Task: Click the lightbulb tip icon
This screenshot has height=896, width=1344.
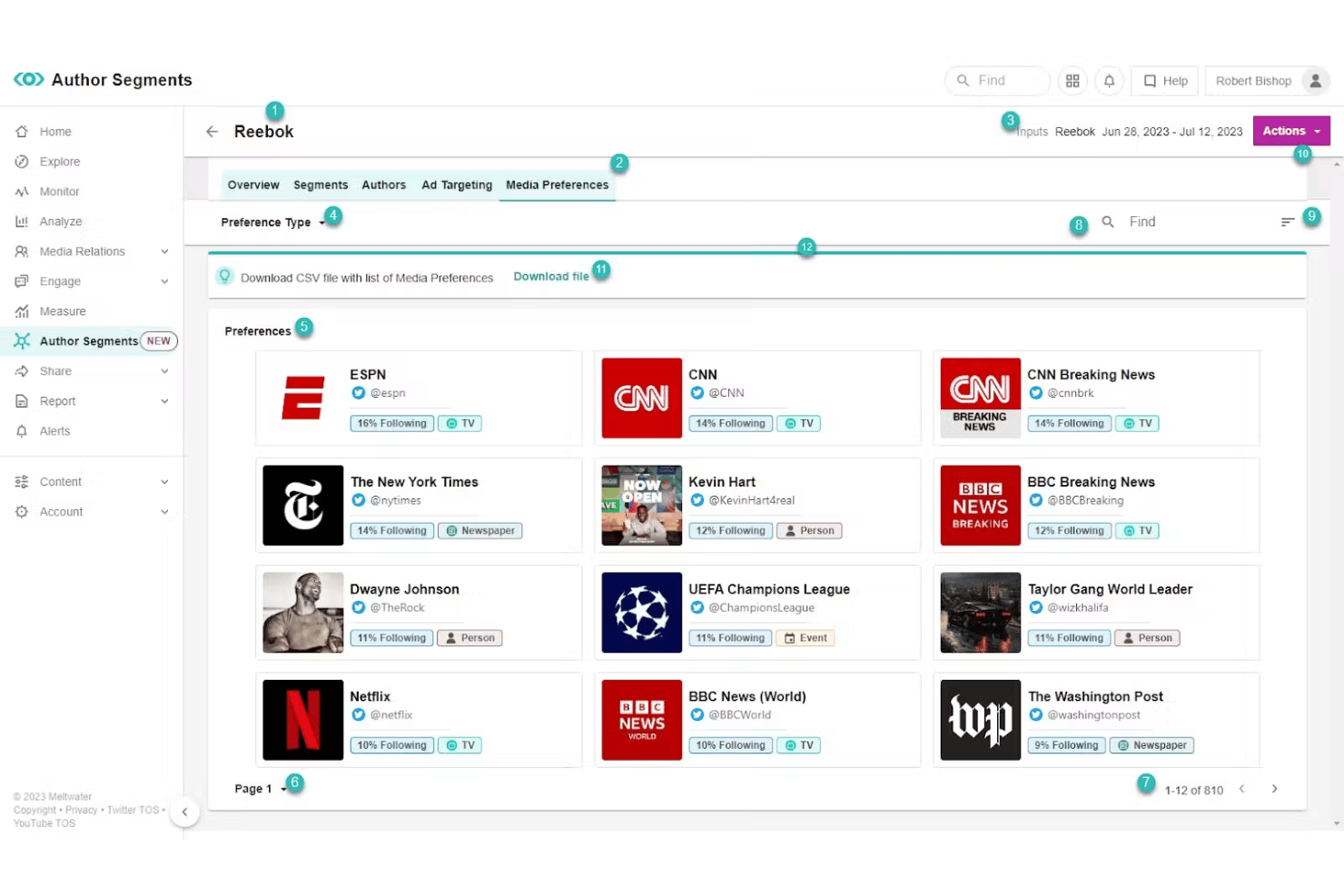Action: 224,276
